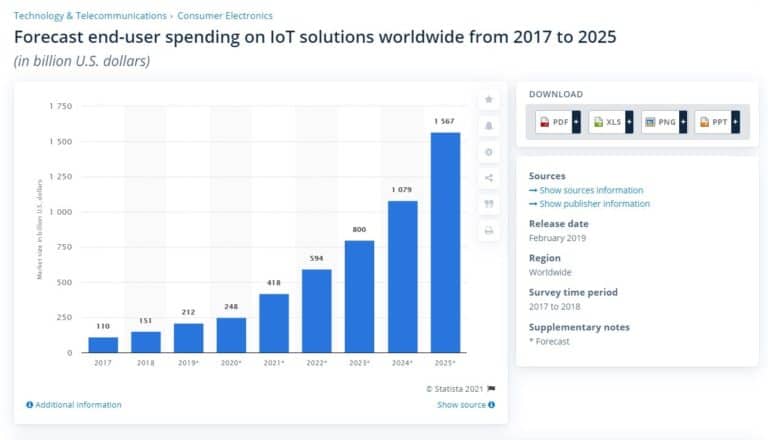Click the info icon before Additional Information
Screen dimensions: 768x440
point(29,405)
